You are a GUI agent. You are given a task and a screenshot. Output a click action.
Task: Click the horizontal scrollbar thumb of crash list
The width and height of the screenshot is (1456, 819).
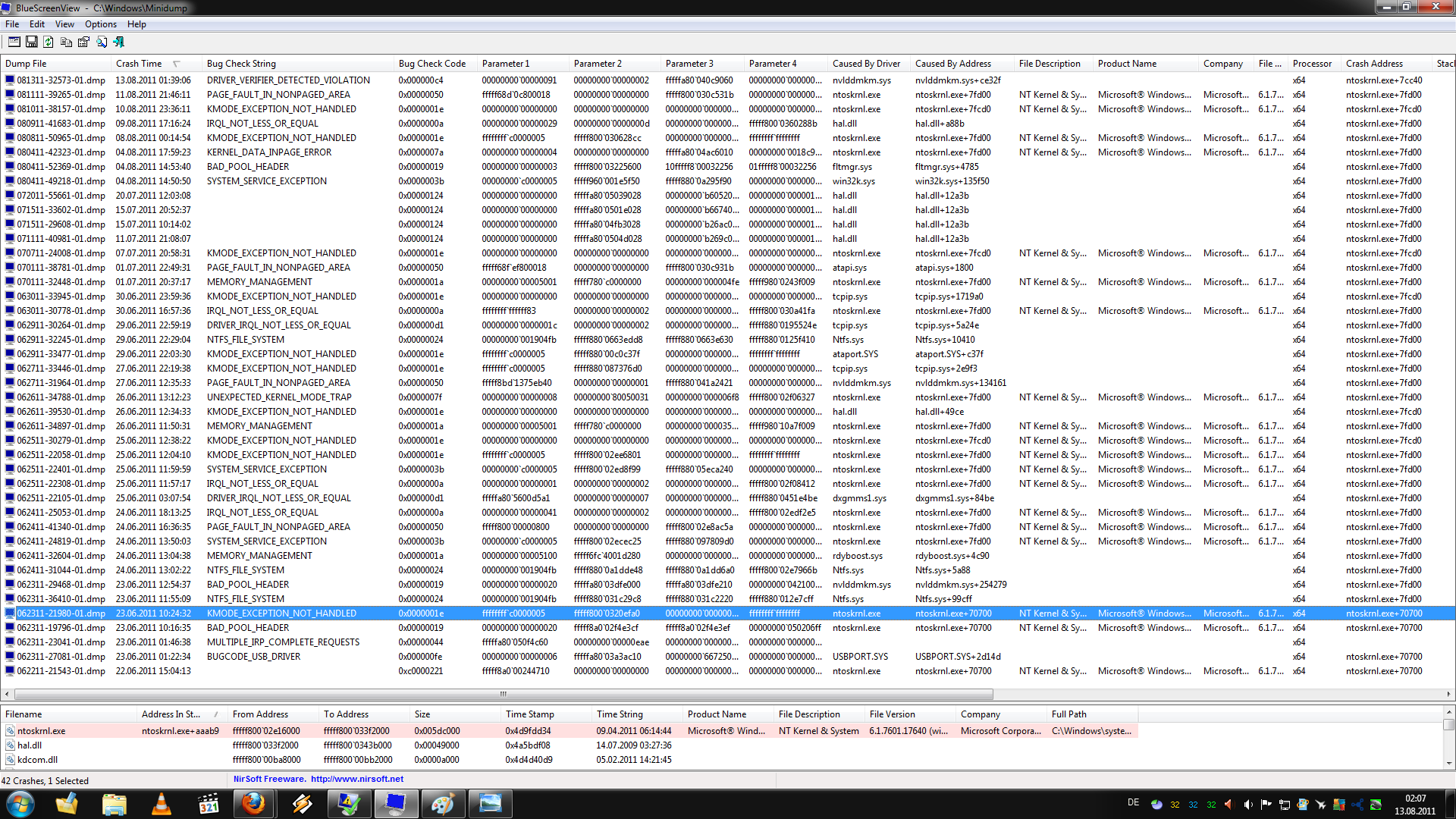click(x=503, y=694)
